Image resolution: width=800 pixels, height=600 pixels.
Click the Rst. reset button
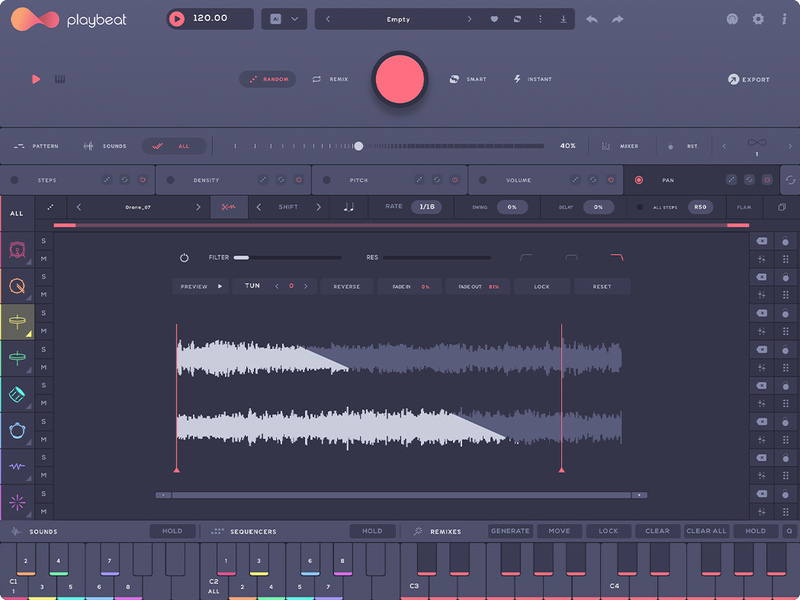(x=684, y=146)
